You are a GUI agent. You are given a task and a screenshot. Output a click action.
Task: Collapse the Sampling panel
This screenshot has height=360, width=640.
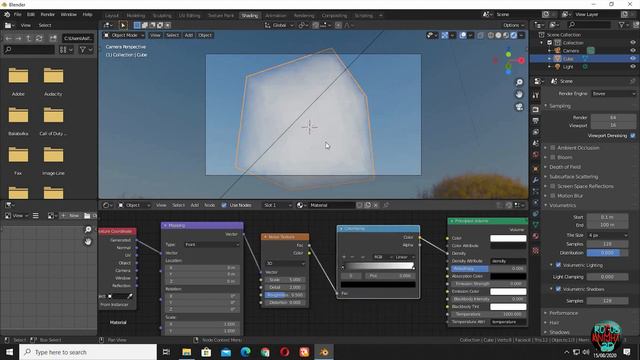(x=559, y=106)
